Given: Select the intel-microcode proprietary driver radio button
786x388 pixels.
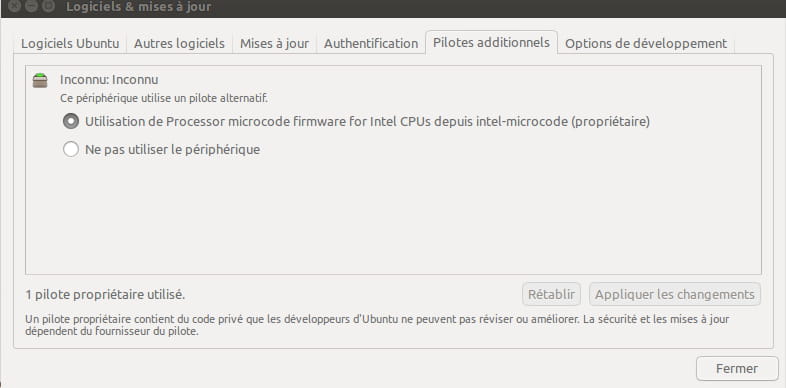Looking at the screenshot, I should tap(71, 121).
